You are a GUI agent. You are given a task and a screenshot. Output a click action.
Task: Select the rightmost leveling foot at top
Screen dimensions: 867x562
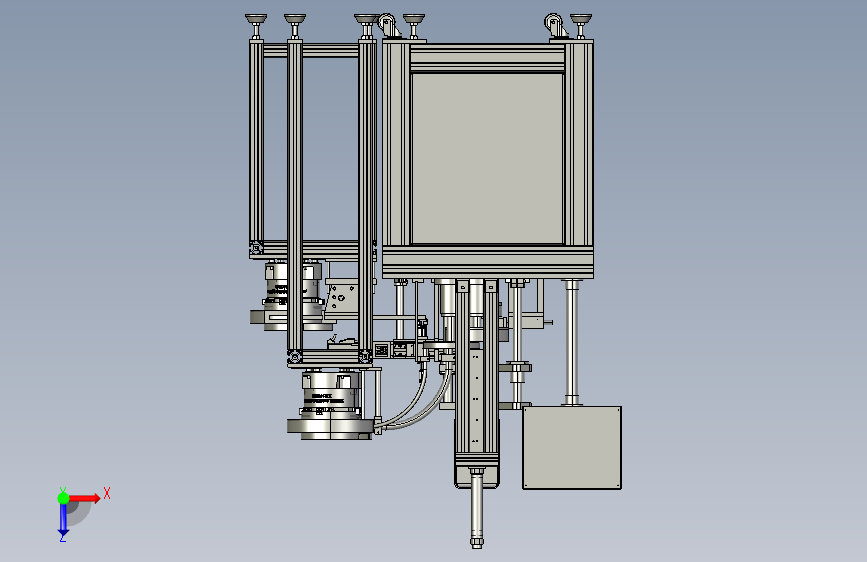[x=581, y=25]
